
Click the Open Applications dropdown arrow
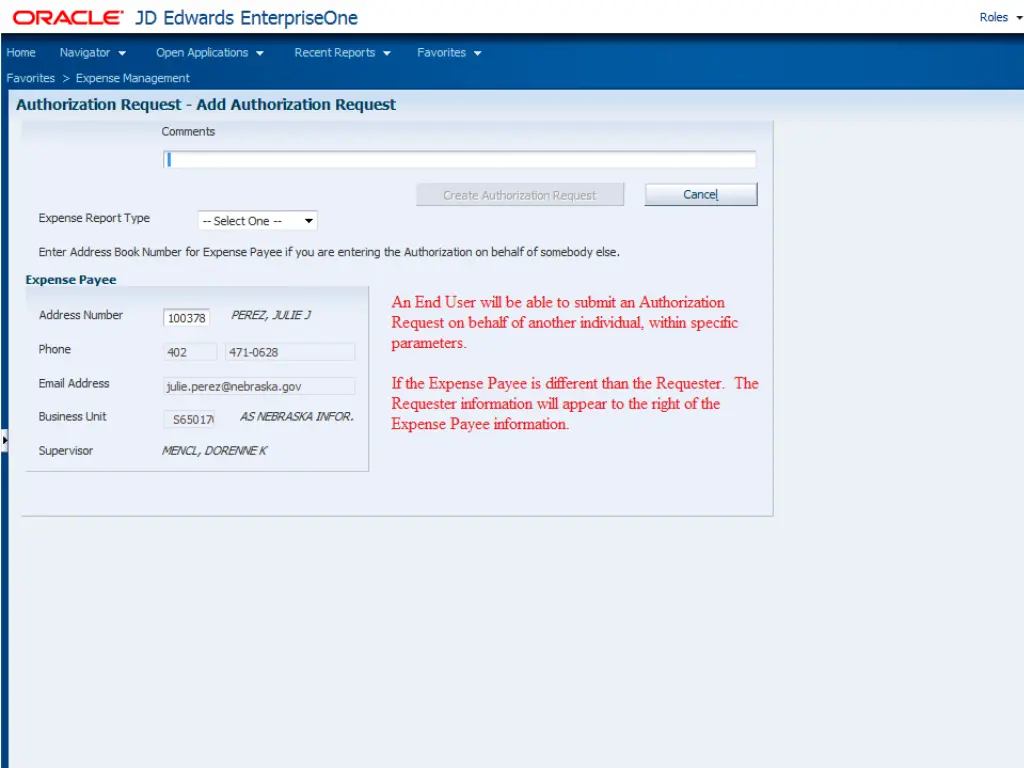[260, 54]
